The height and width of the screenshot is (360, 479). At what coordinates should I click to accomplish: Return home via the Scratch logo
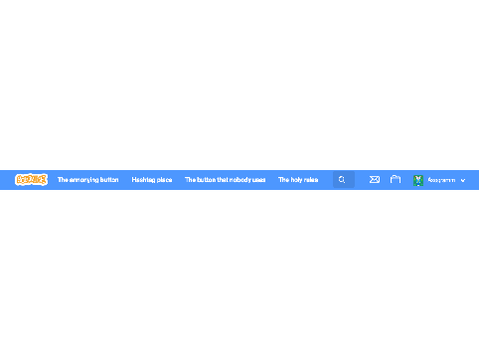(x=31, y=180)
